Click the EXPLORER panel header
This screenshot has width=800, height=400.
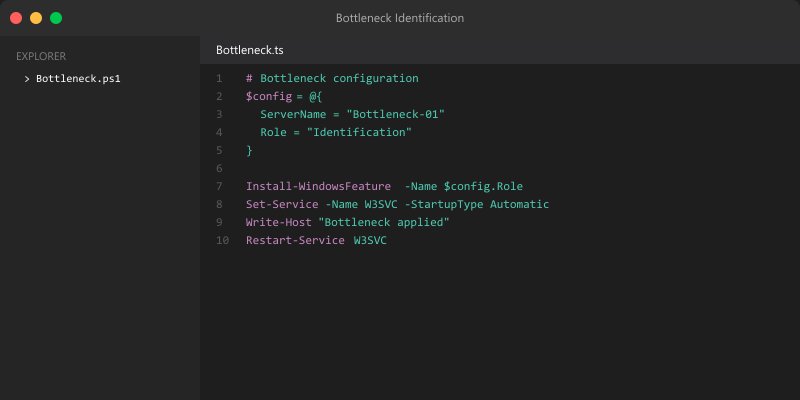pyautogui.click(x=41, y=56)
